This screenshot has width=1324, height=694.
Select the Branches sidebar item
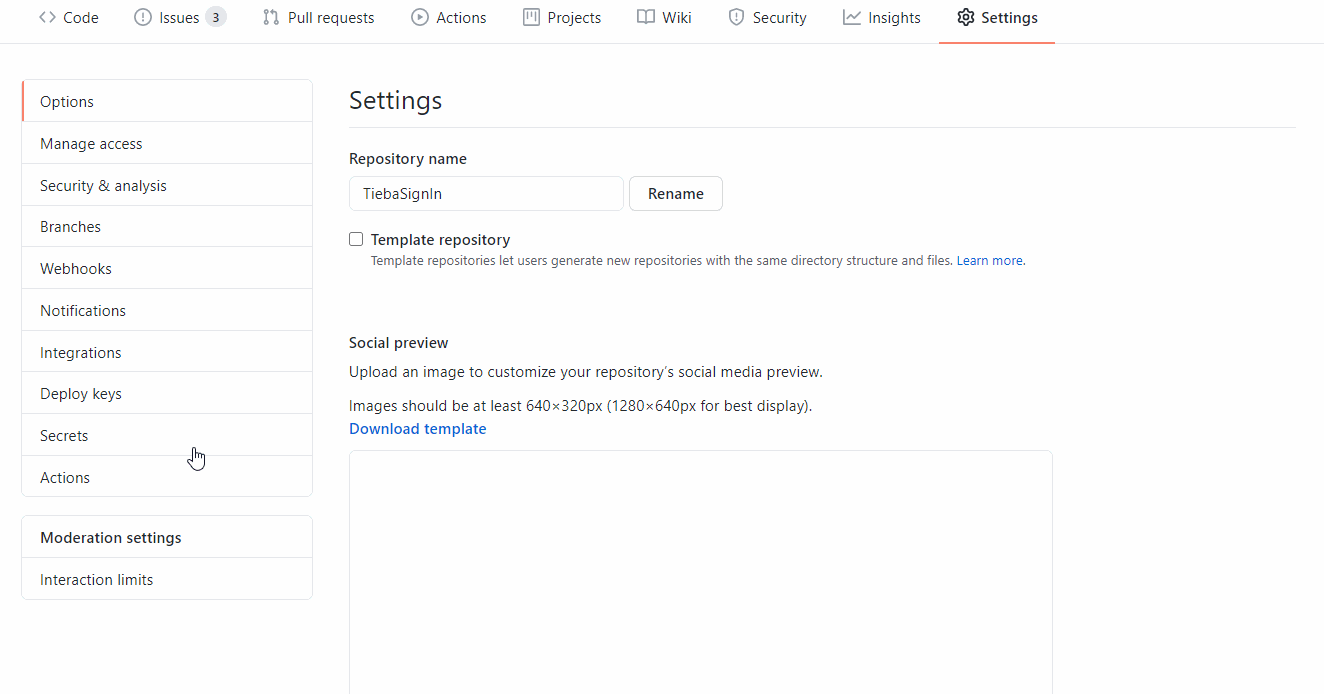[167, 226]
